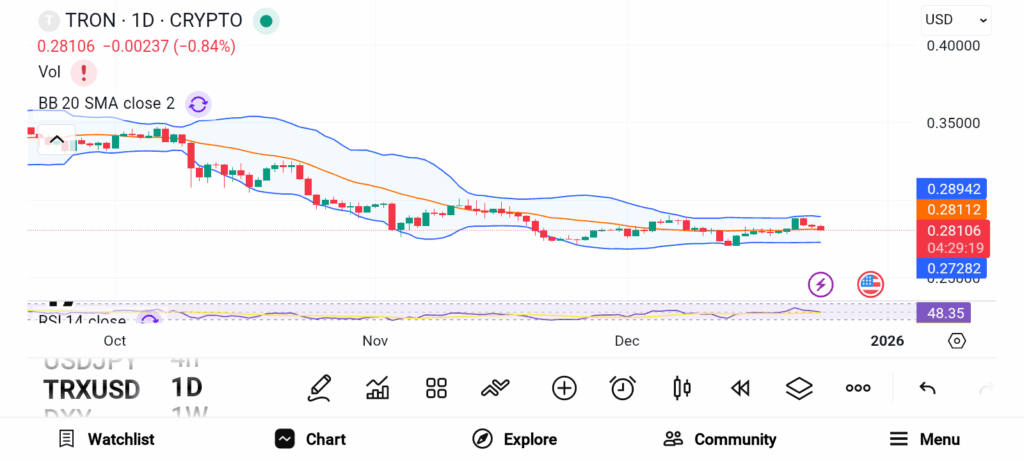Open the layers object tree icon
1024x461 pixels.
tap(799, 388)
